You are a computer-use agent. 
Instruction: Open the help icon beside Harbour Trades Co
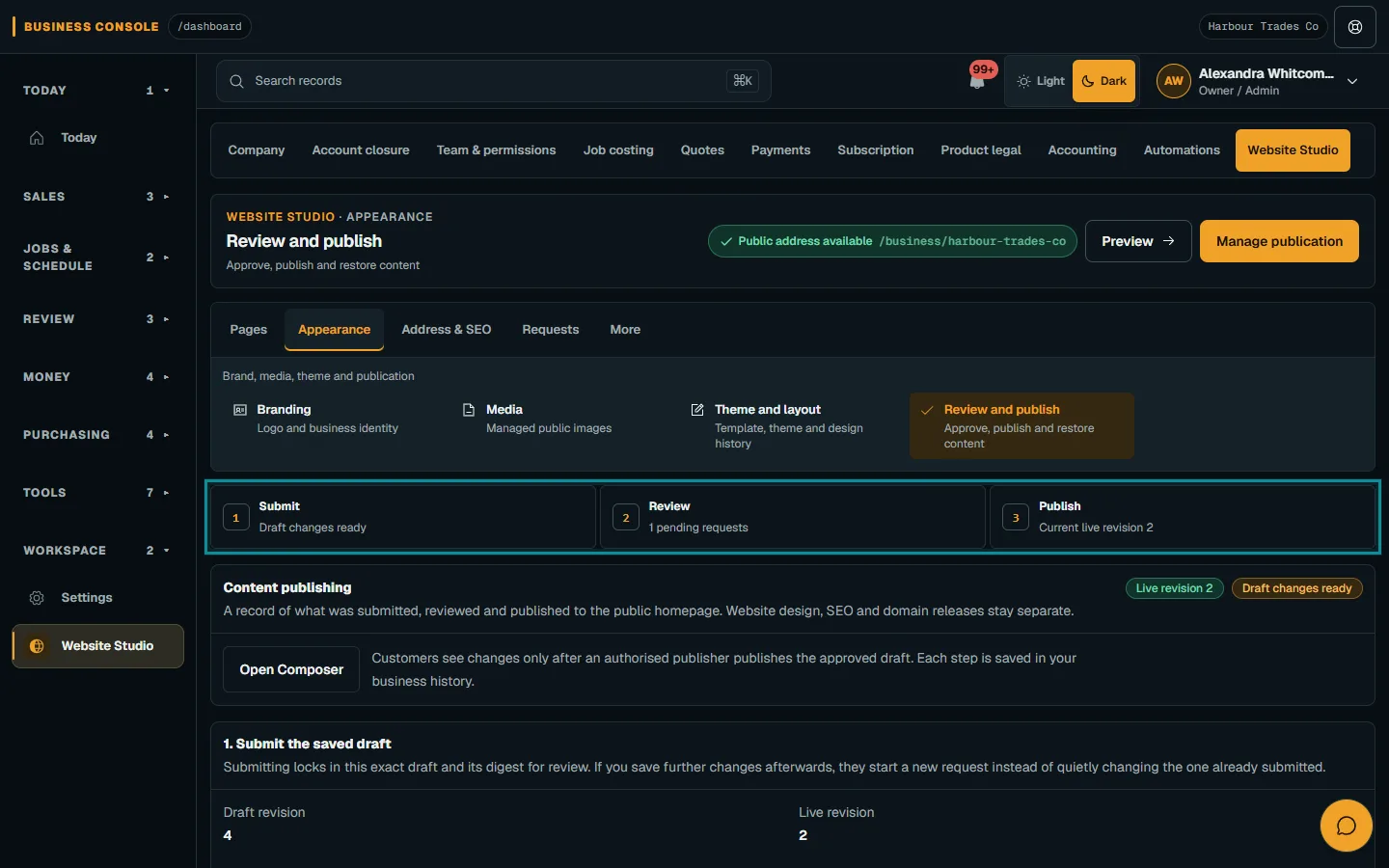point(1355,27)
